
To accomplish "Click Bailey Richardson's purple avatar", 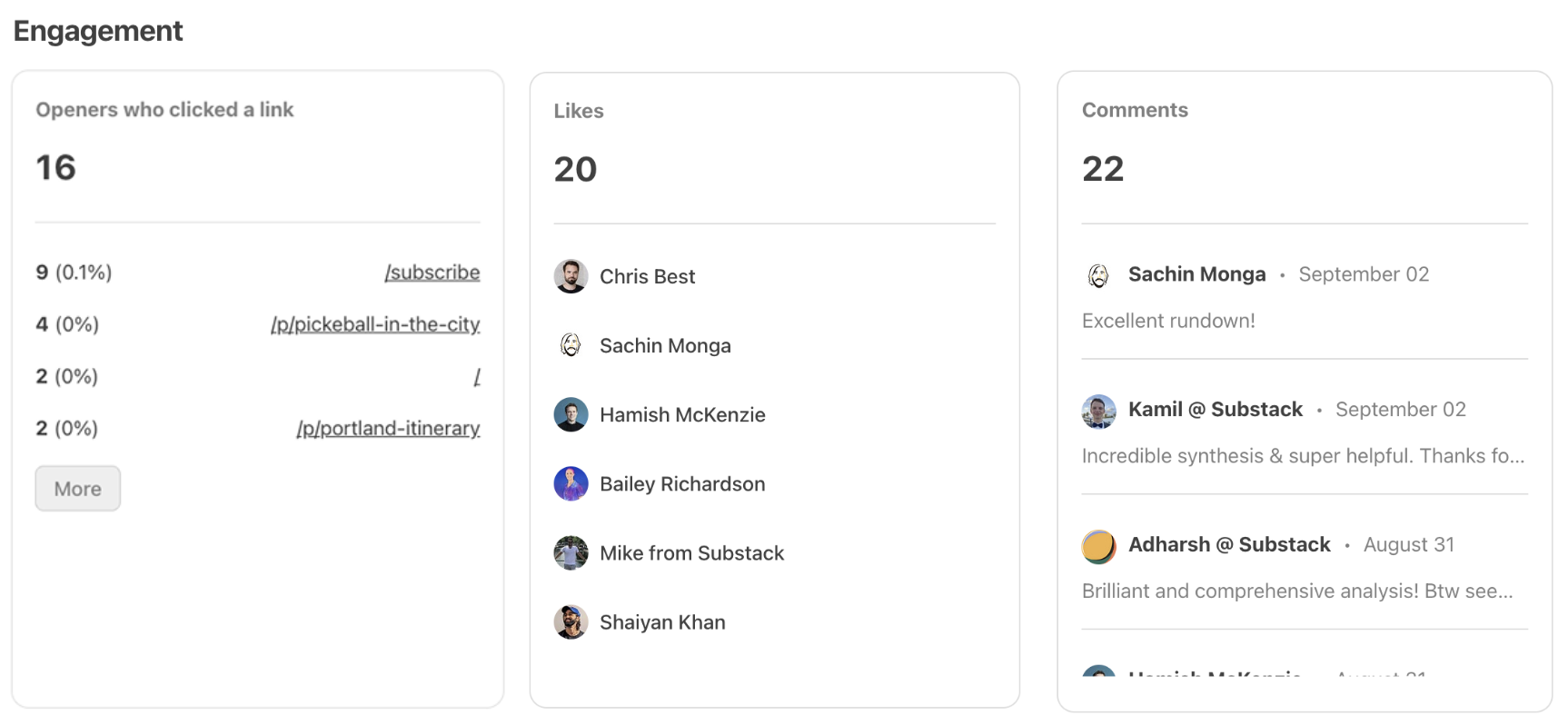I will point(571,483).
